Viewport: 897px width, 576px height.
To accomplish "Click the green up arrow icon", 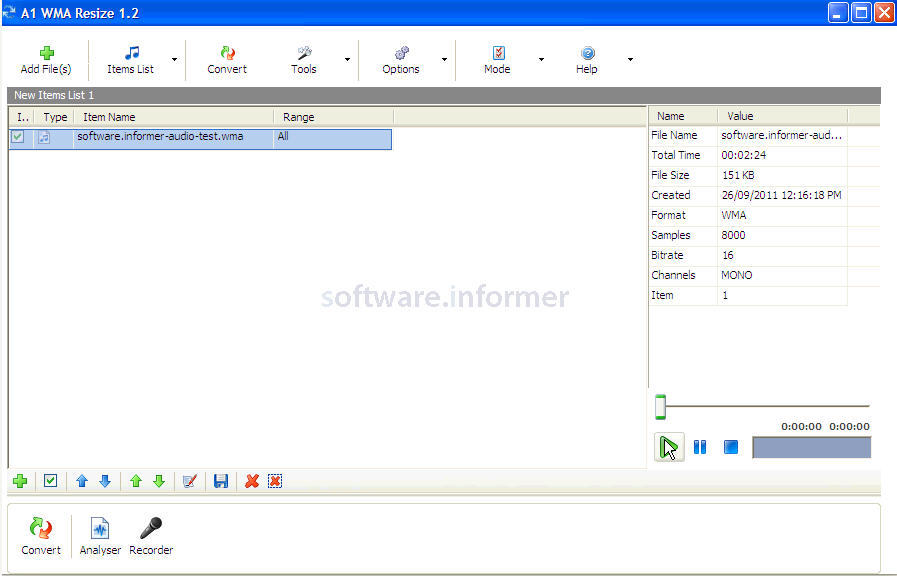I will 136,481.
